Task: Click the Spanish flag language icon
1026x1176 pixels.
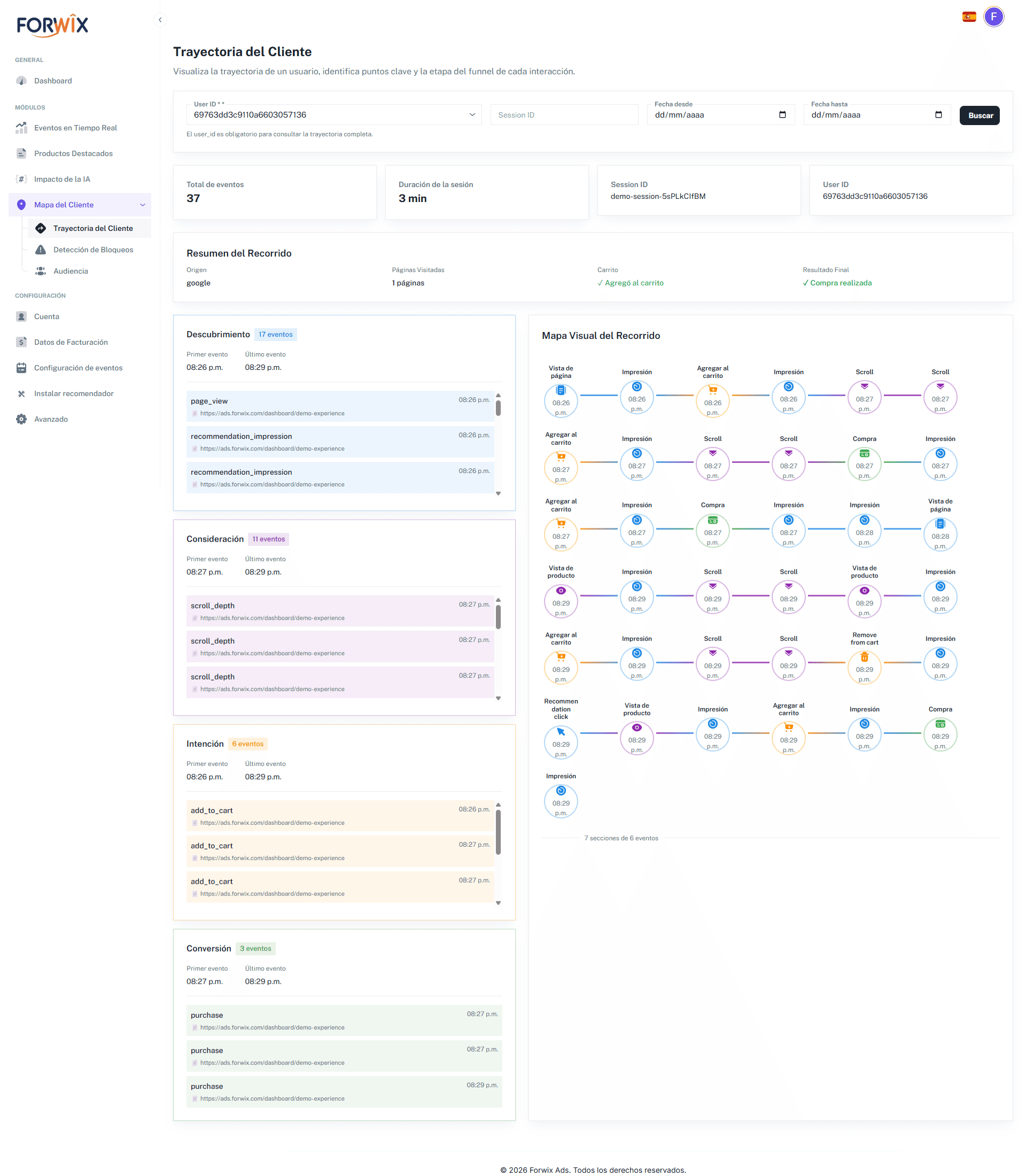Action: 969,17
